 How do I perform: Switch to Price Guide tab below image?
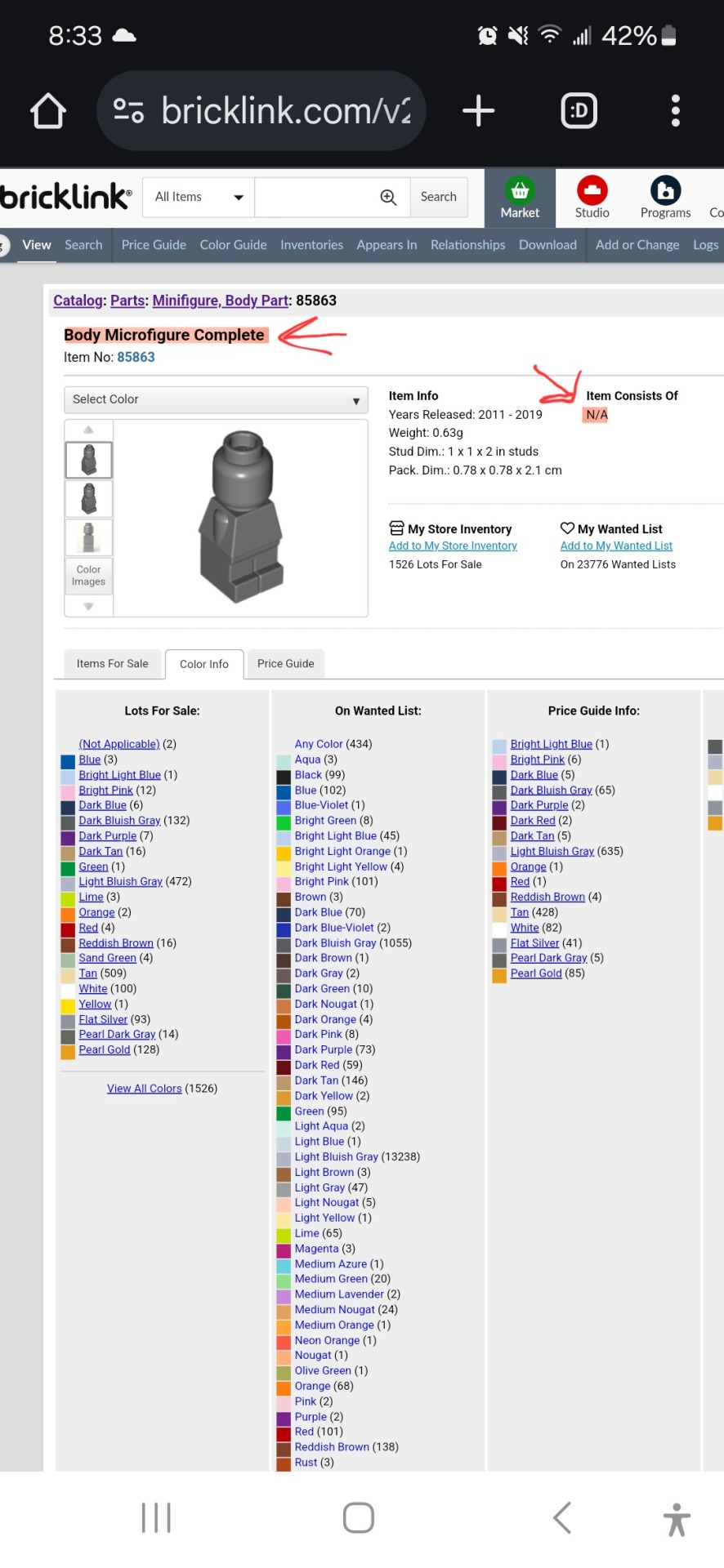click(285, 664)
